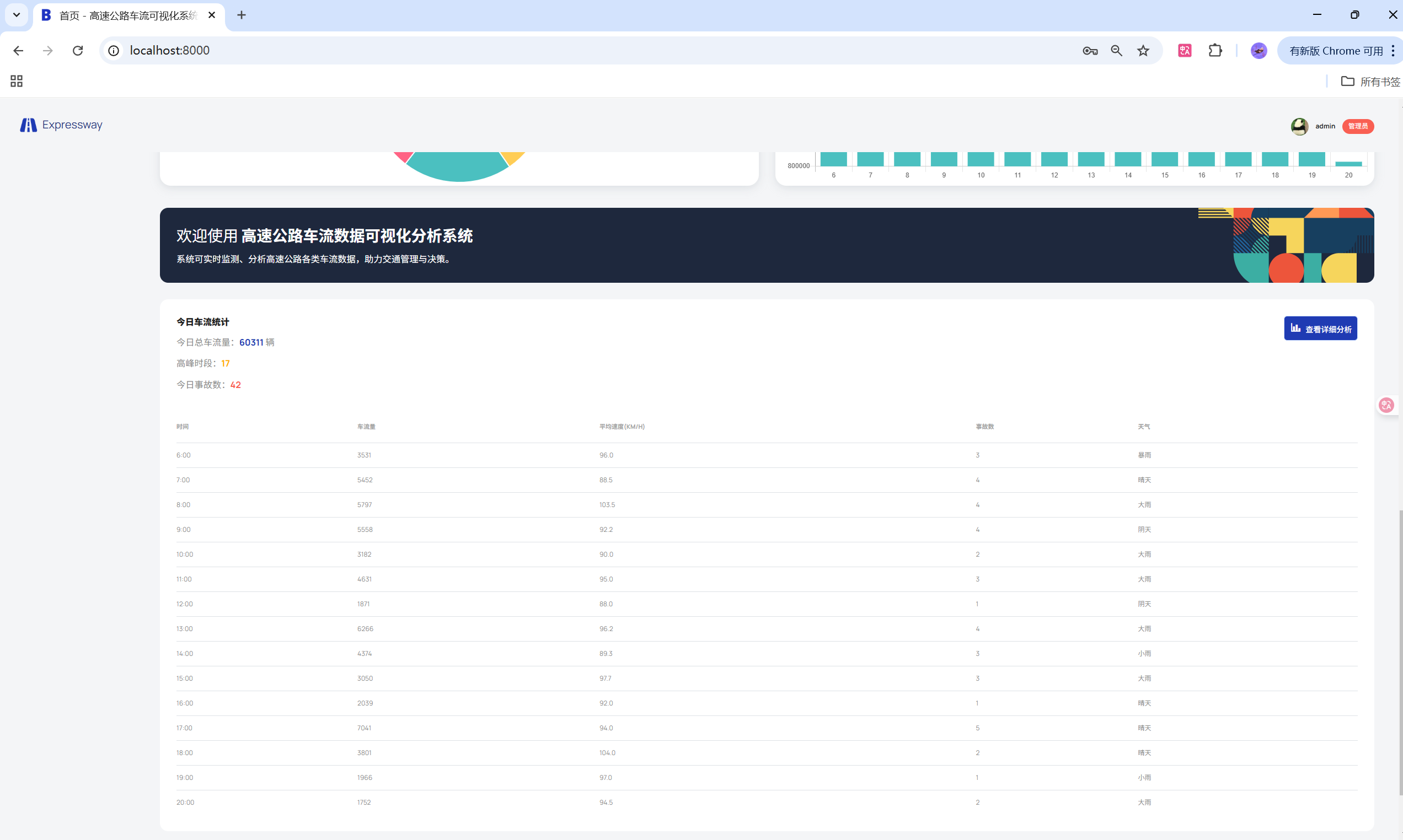Select the 首页 browser tab
Viewport: 1403px width, 840px height.
coord(127,16)
